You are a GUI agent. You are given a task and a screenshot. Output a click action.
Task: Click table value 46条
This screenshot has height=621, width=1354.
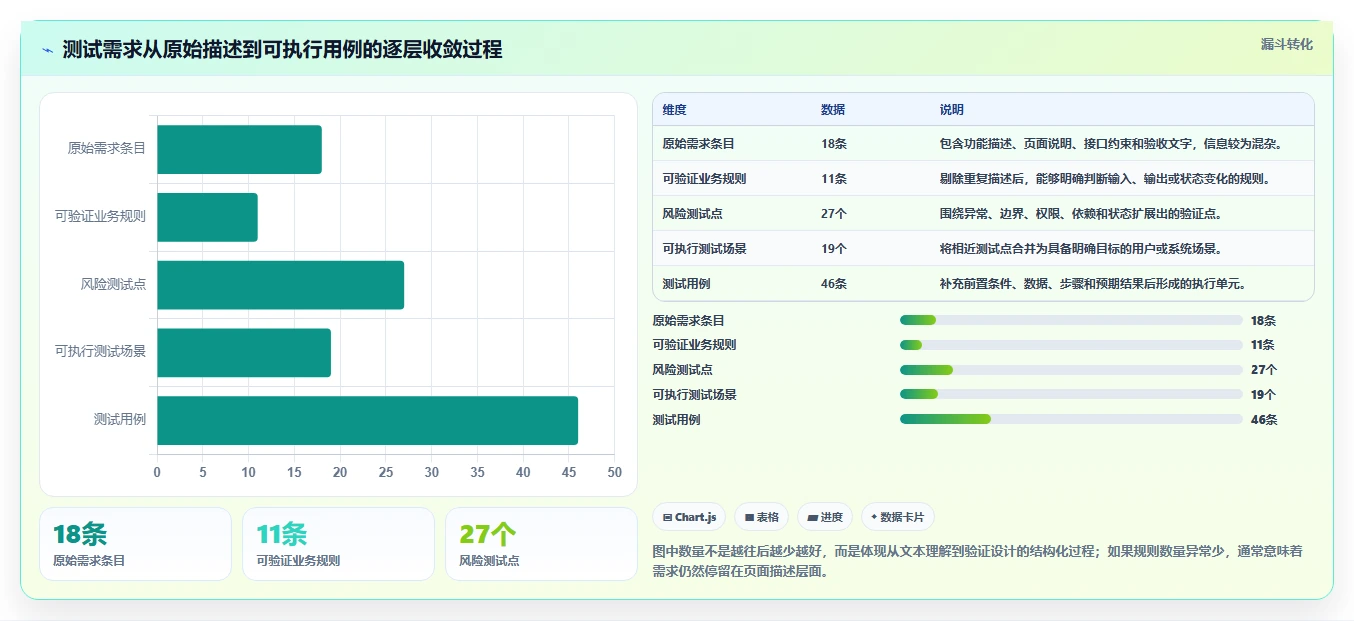[834, 284]
